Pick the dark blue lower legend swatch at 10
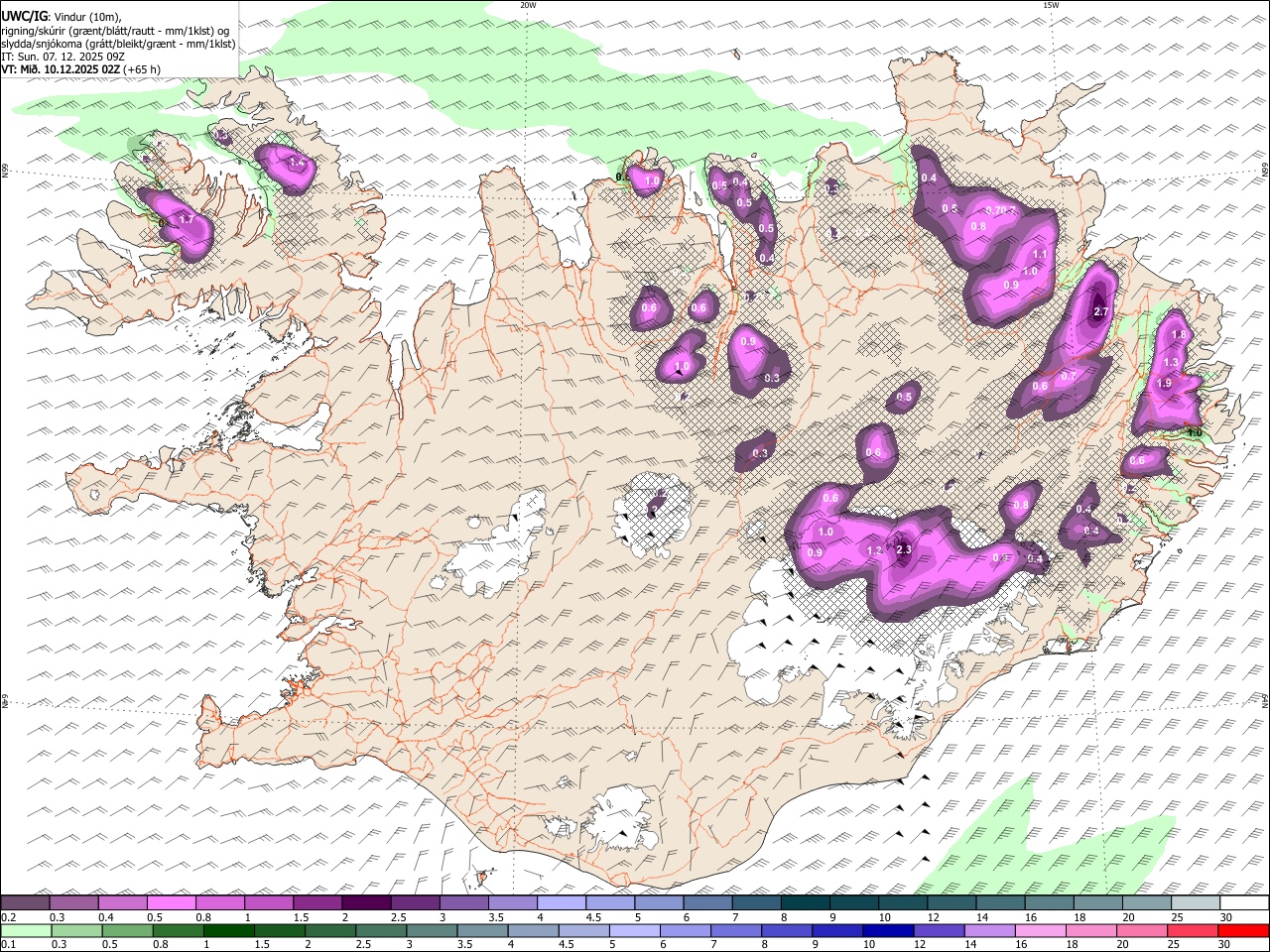Viewport: 1270px width, 952px height. pos(888,931)
